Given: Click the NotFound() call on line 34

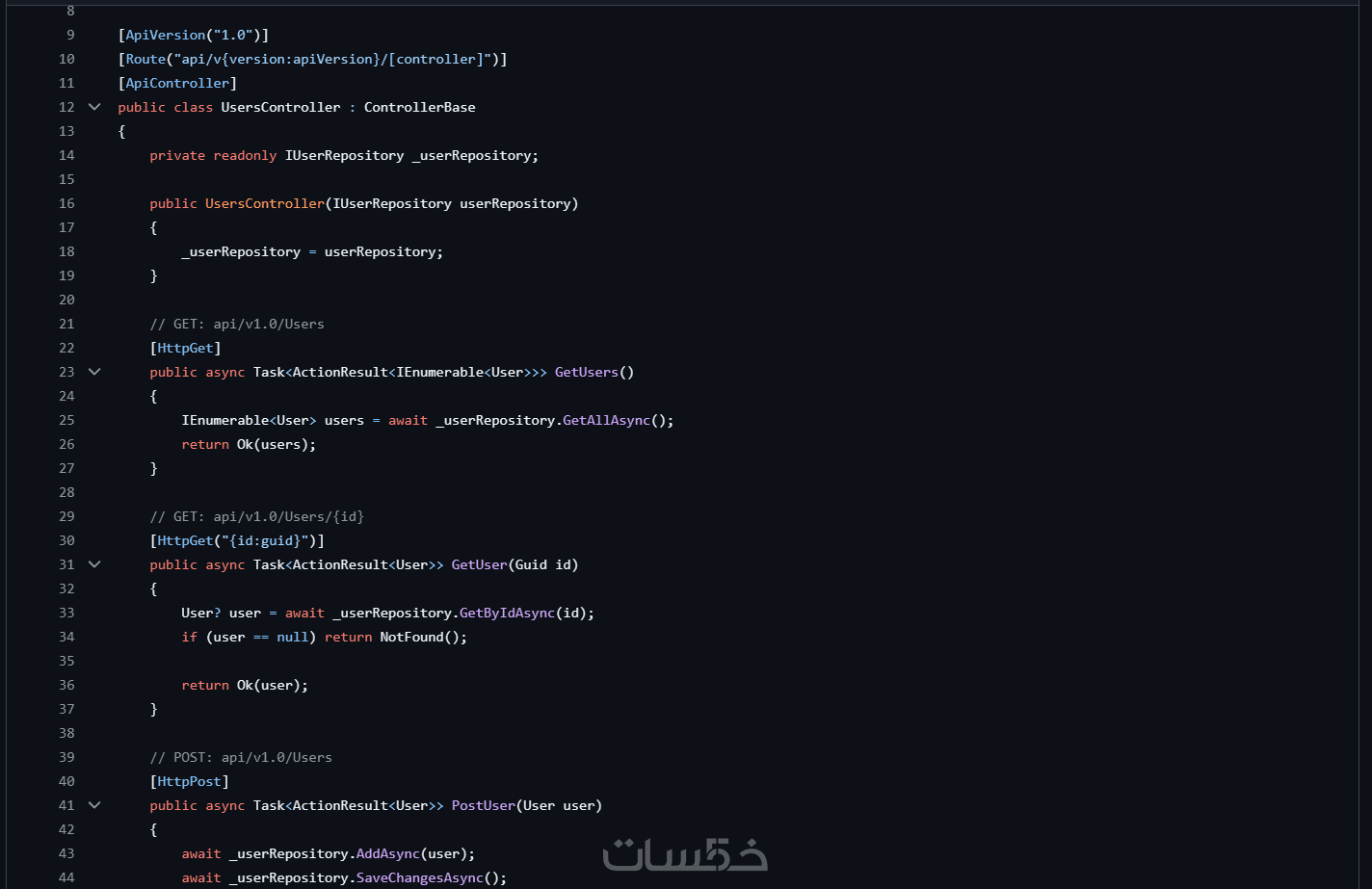Looking at the screenshot, I should (x=423, y=637).
